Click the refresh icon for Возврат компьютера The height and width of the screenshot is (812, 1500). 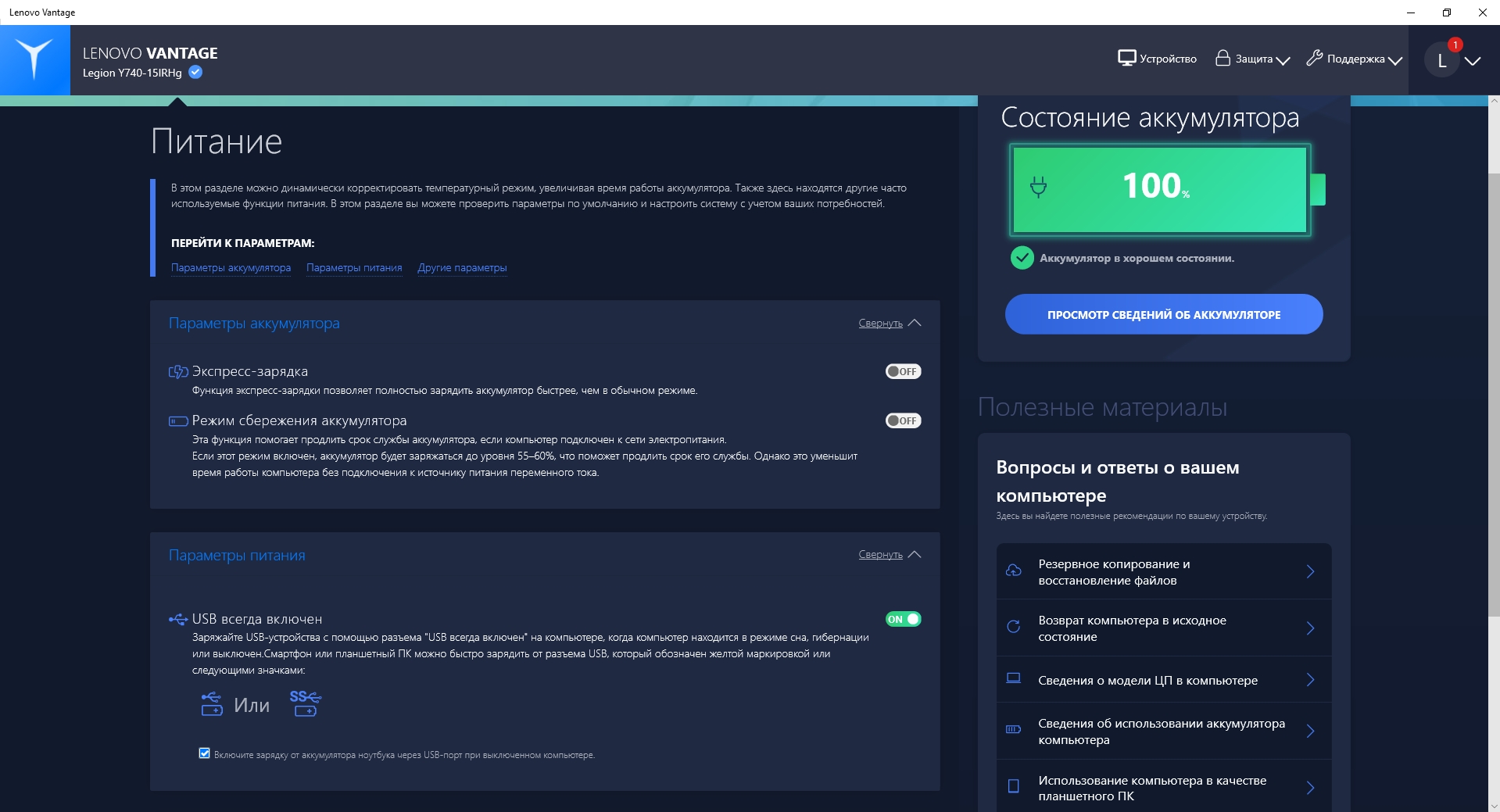point(1014,627)
